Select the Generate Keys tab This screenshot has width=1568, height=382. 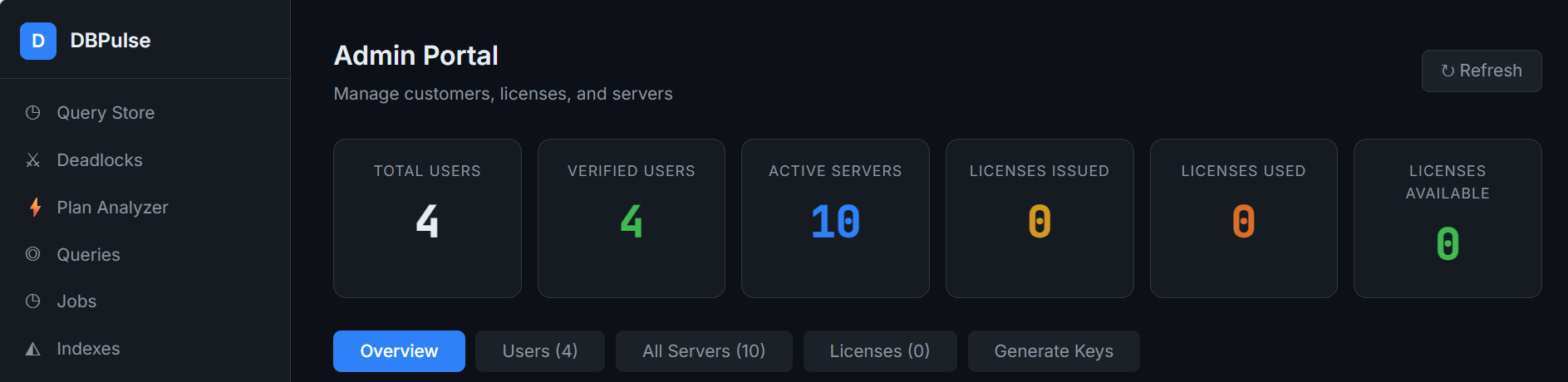click(x=1054, y=351)
